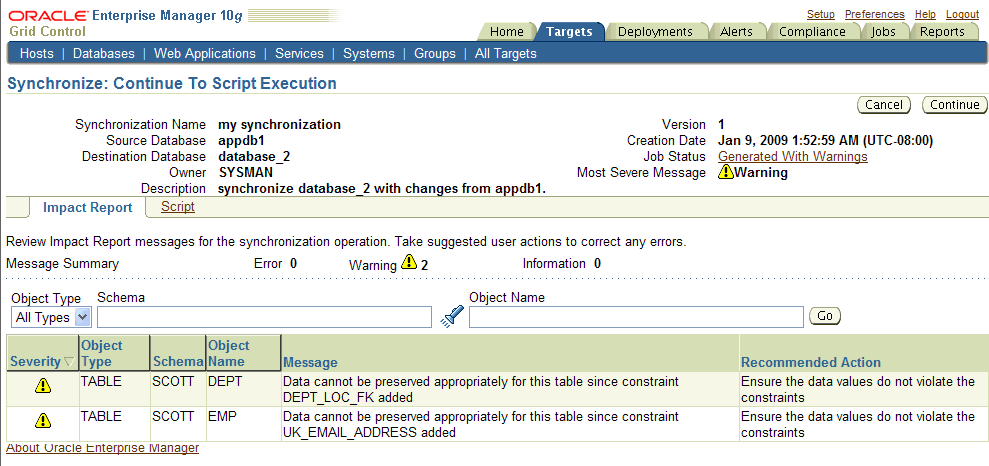This screenshot has width=989, height=466.
Task: Sort by the Severity column arrow
Action: point(69,362)
